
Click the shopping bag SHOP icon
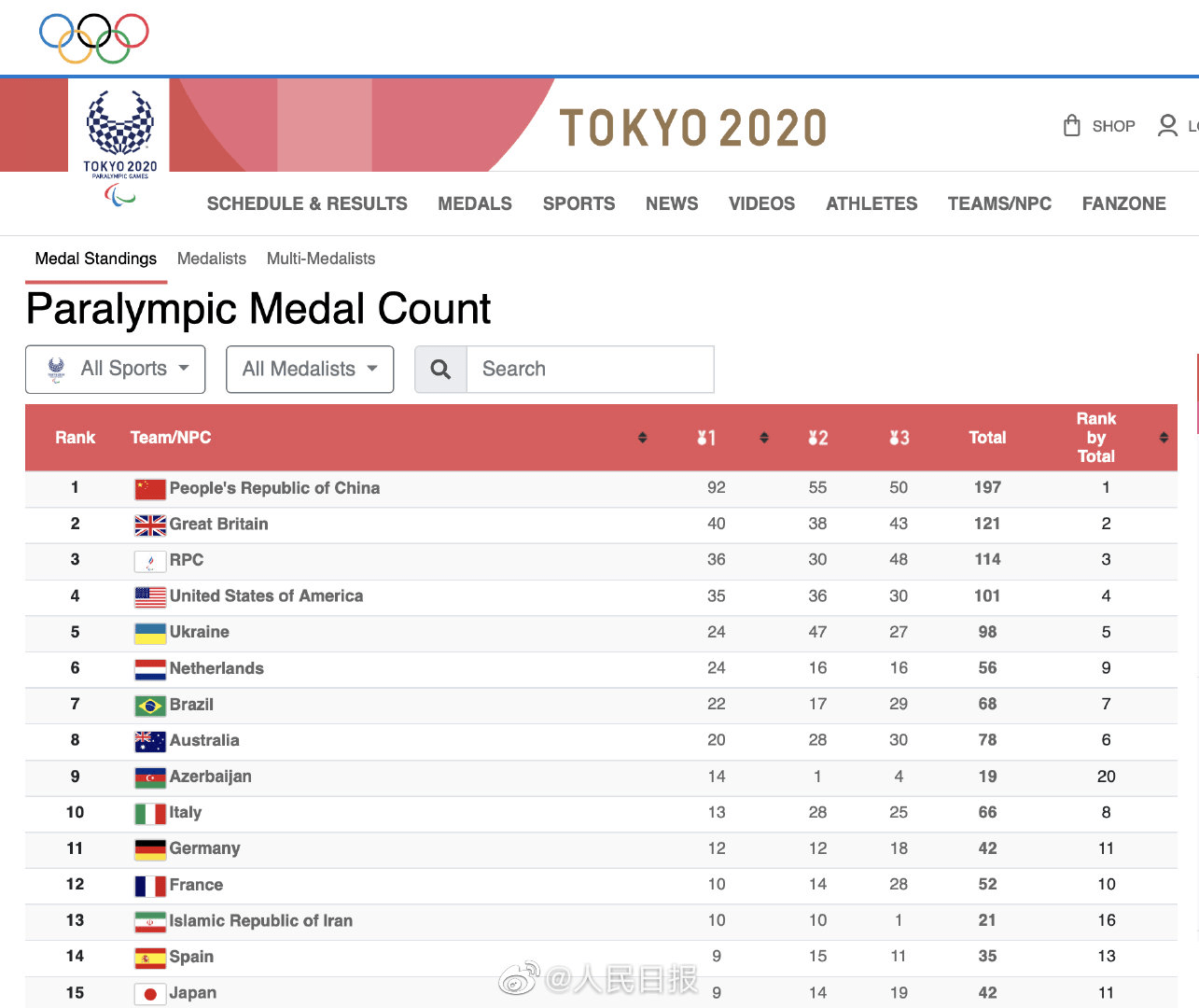click(x=1072, y=125)
